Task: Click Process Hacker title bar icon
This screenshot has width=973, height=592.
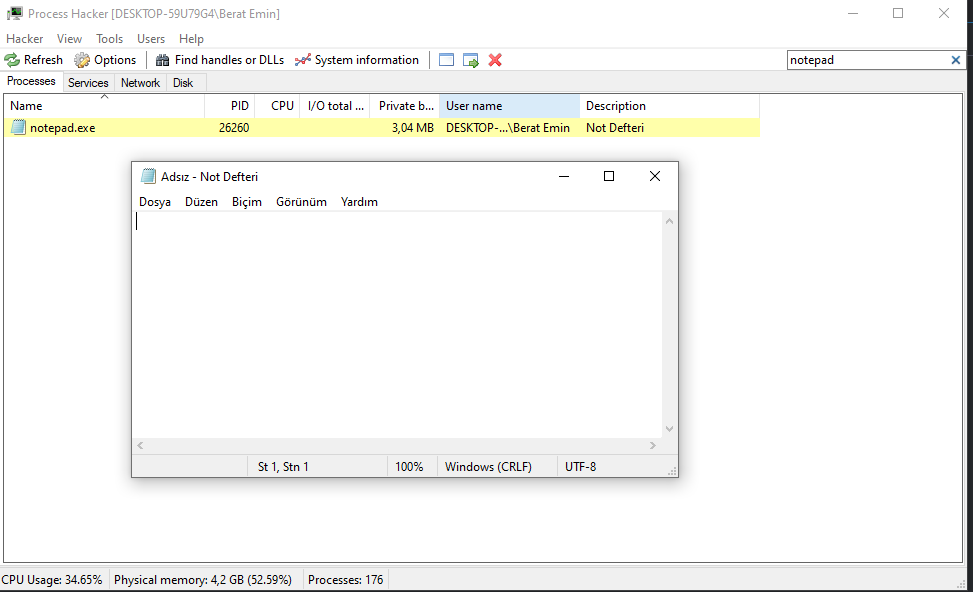Action: pyautogui.click(x=14, y=13)
